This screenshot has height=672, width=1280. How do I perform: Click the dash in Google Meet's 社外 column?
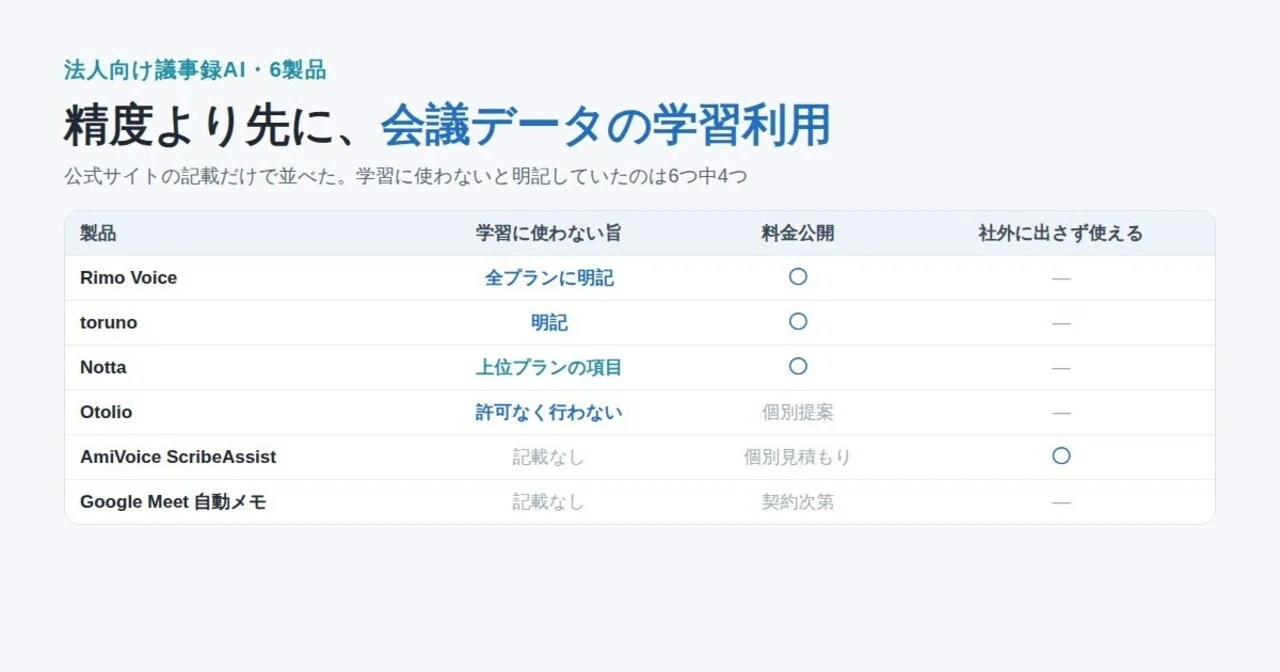(1061, 502)
